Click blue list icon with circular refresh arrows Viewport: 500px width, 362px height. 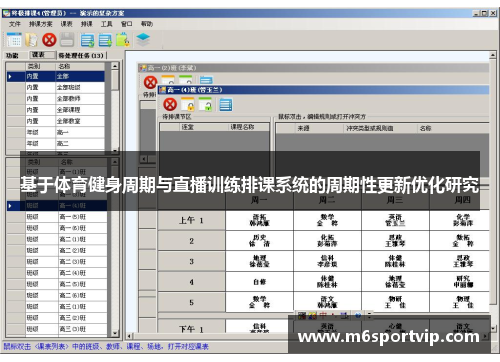pos(87,40)
